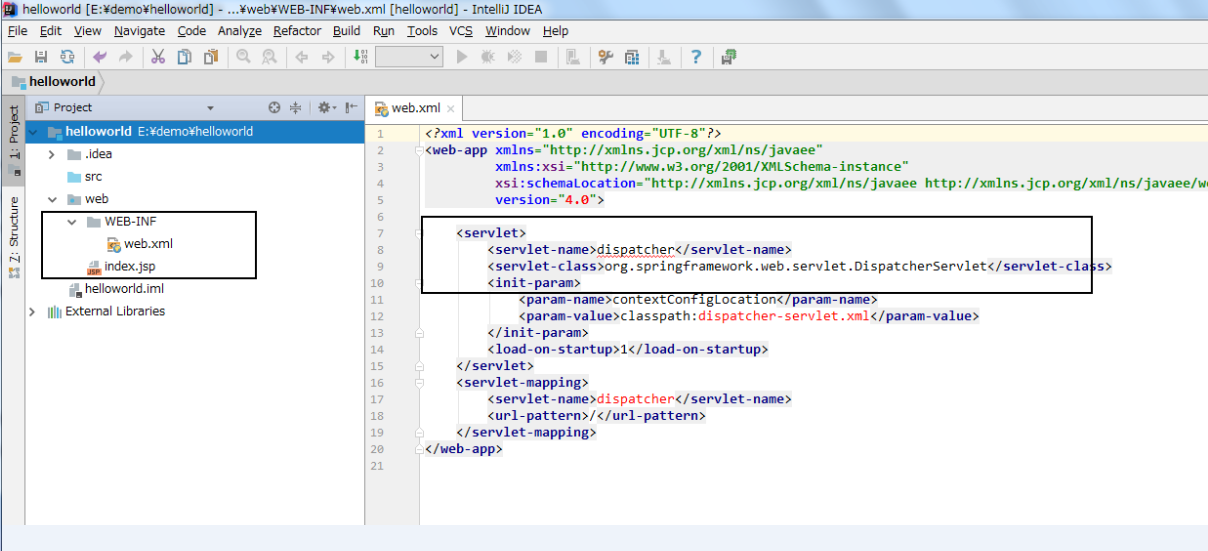Click the Build project icon
The width and height of the screenshot is (1208, 551).
[x=360, y=57]
